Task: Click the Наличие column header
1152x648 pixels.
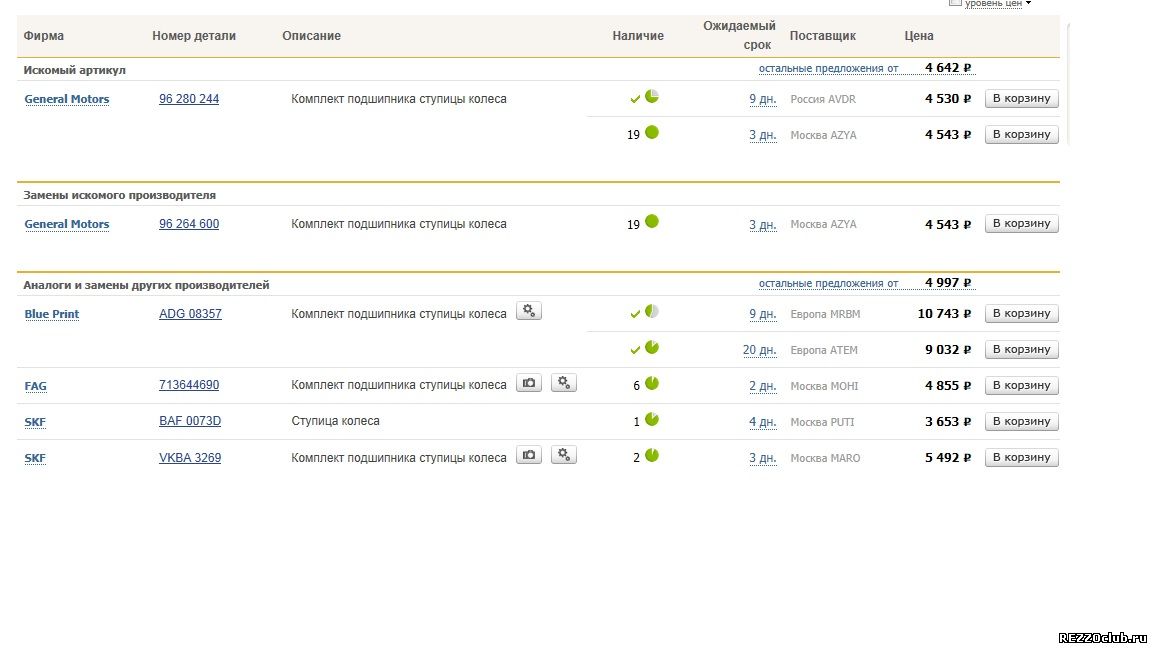Action: (x=638, y=35)
